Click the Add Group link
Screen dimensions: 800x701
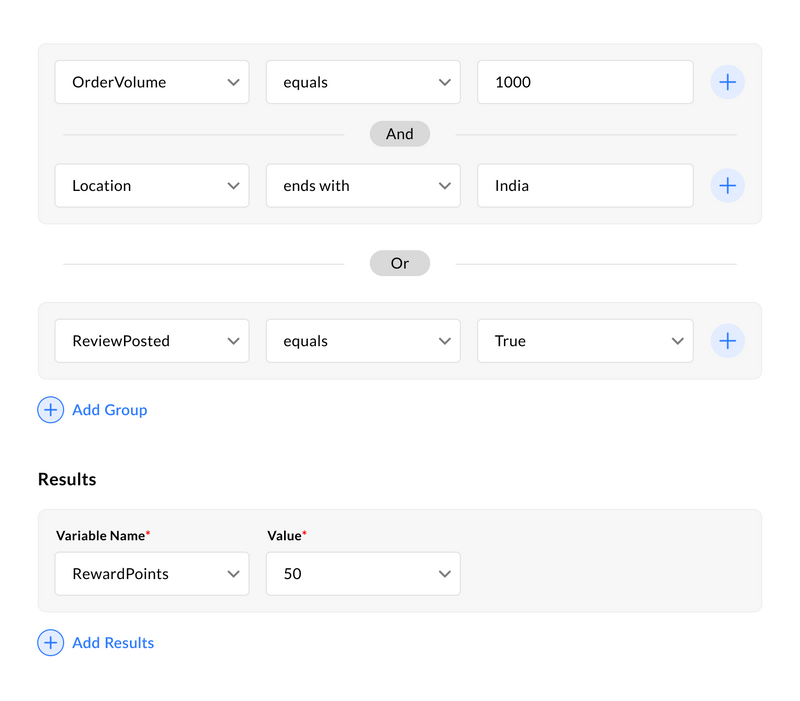[x=109, y=410]
